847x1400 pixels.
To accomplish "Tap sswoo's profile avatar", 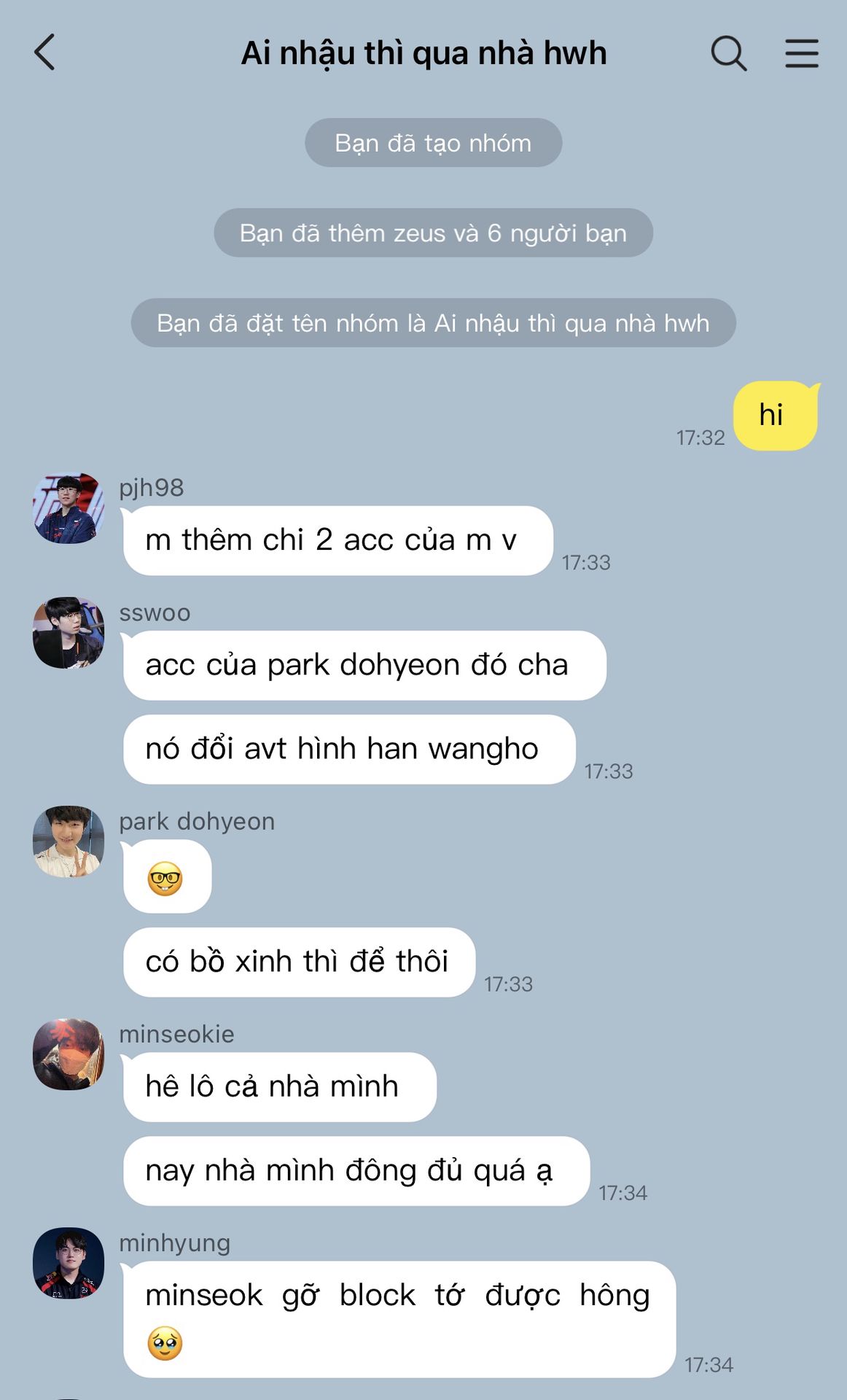I will 69,633.
